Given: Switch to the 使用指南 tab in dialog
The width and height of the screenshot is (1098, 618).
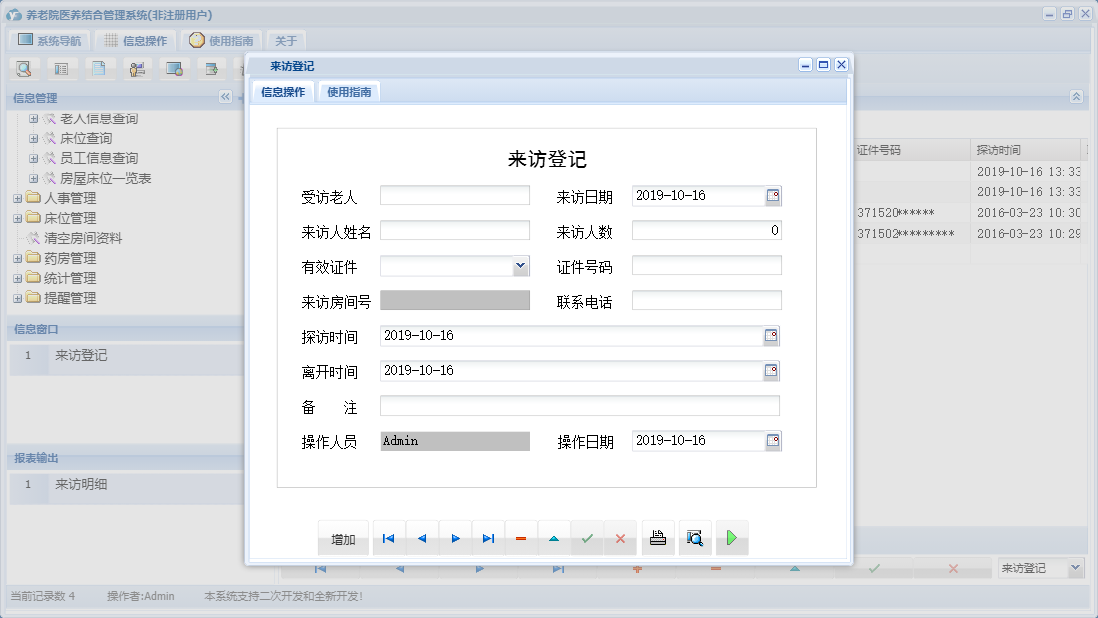Looking at the screenshot, I should pyautogui.click(x=348, y=90).
